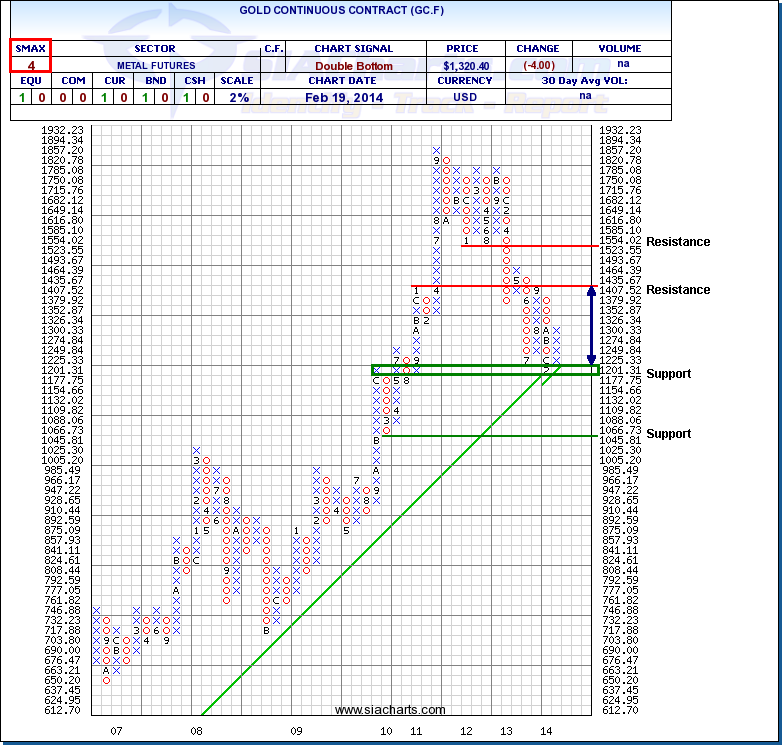Image resolution: width=782 pixels, height=745 pixels.
Task: Click the Support label near 1045.81
Action: point(668,434)
